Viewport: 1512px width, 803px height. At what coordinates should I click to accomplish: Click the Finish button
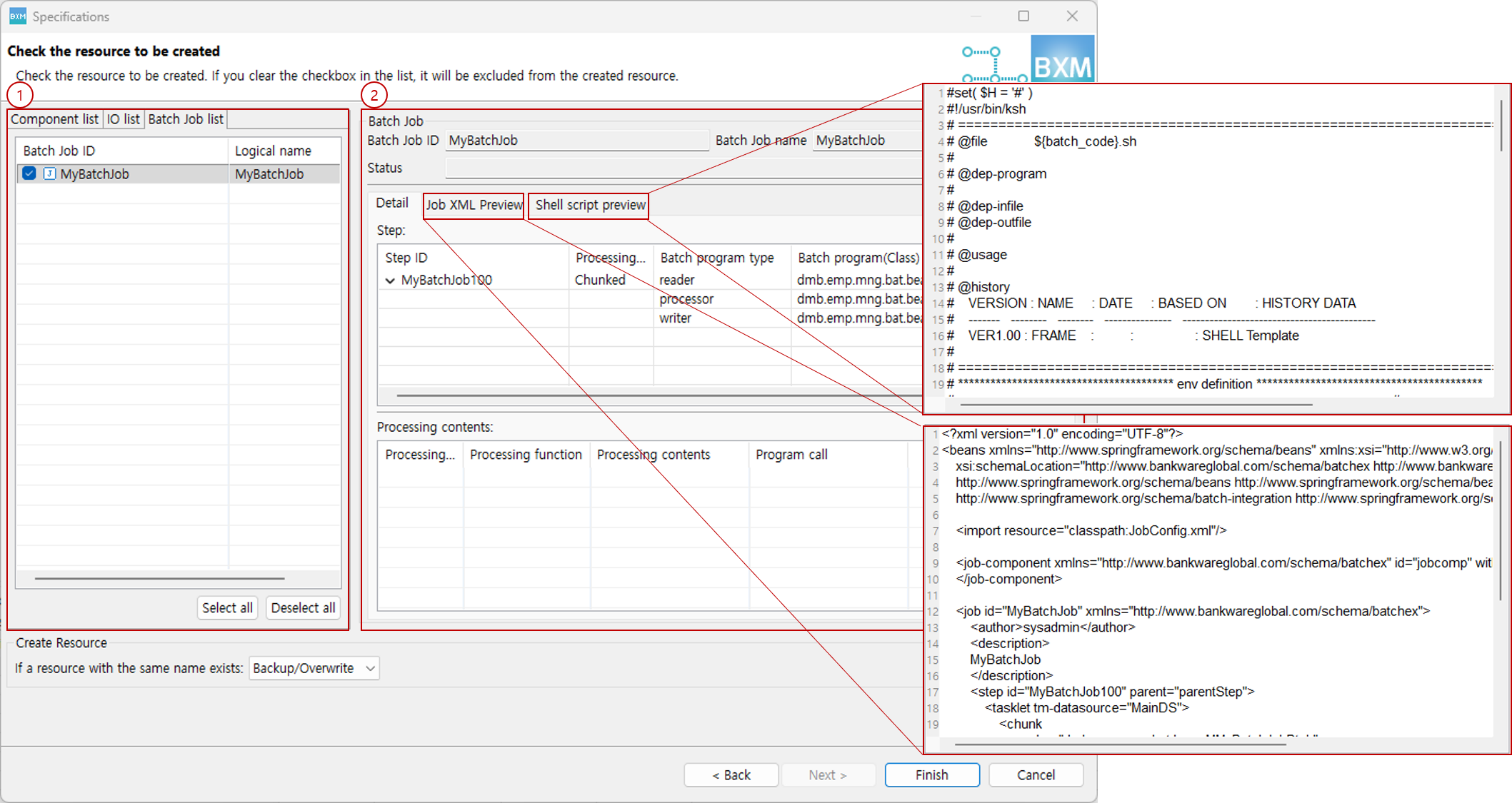pos(931,774)
